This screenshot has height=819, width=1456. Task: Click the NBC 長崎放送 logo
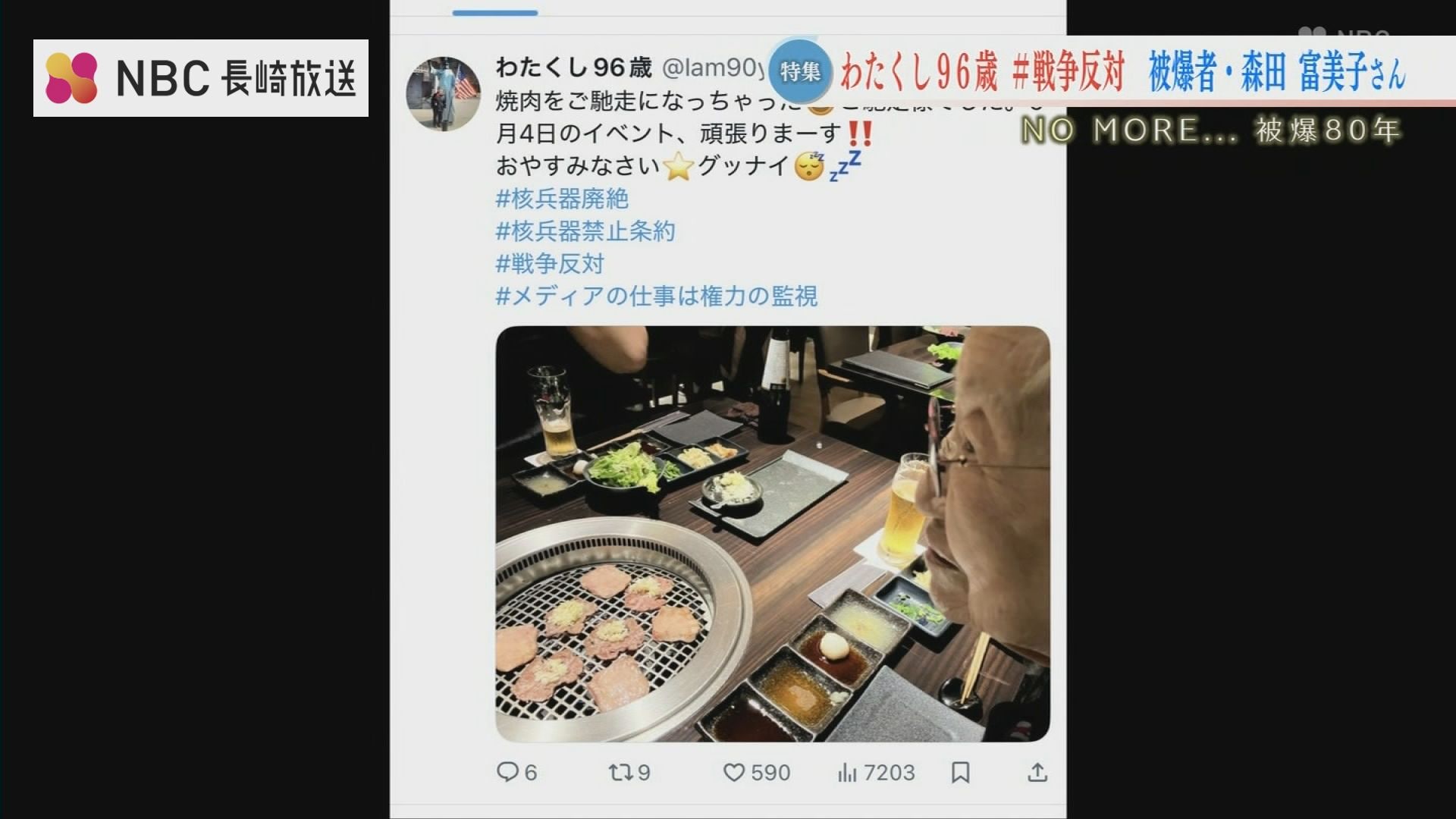click(201, 77)
